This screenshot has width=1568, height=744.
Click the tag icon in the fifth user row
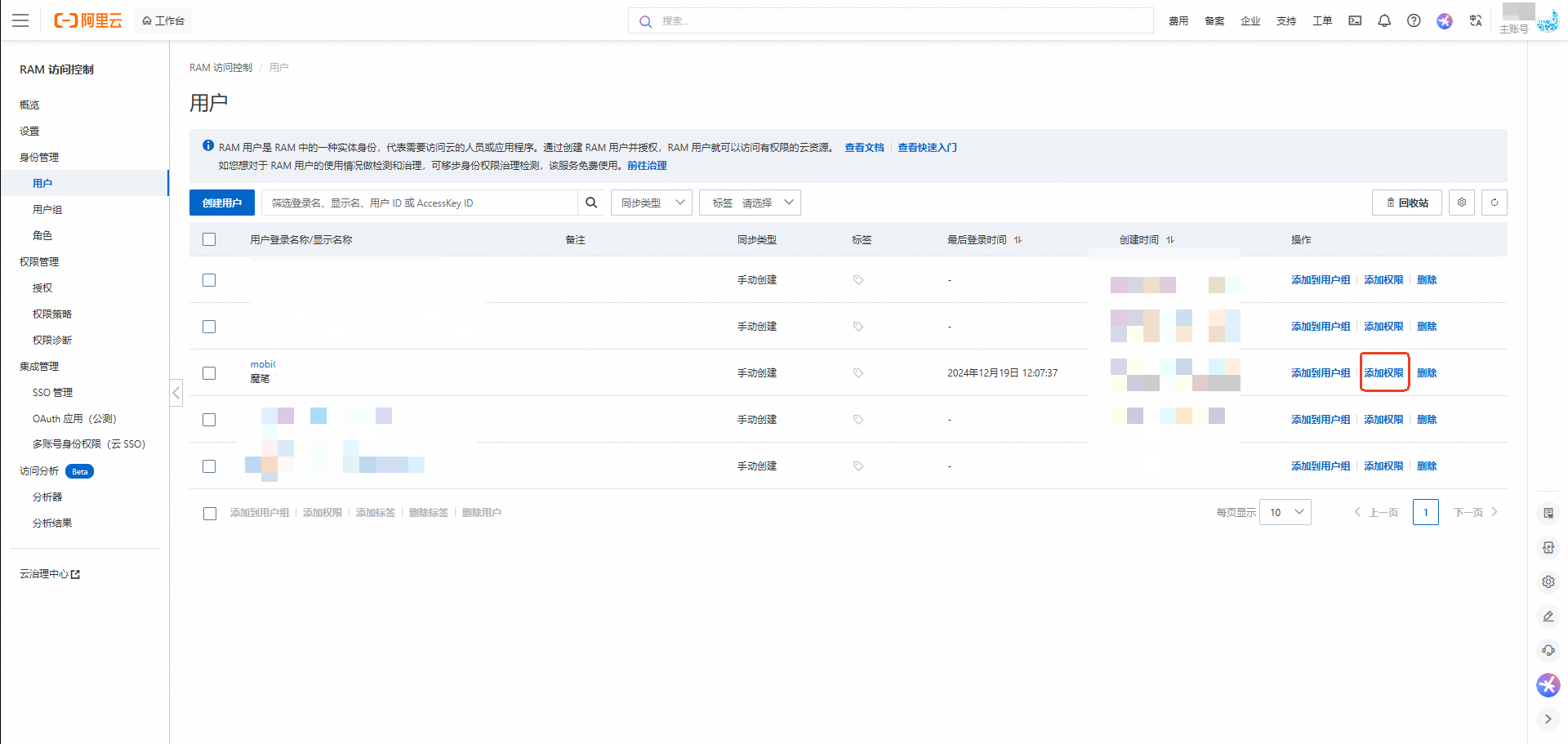click(x=858, y=466)
